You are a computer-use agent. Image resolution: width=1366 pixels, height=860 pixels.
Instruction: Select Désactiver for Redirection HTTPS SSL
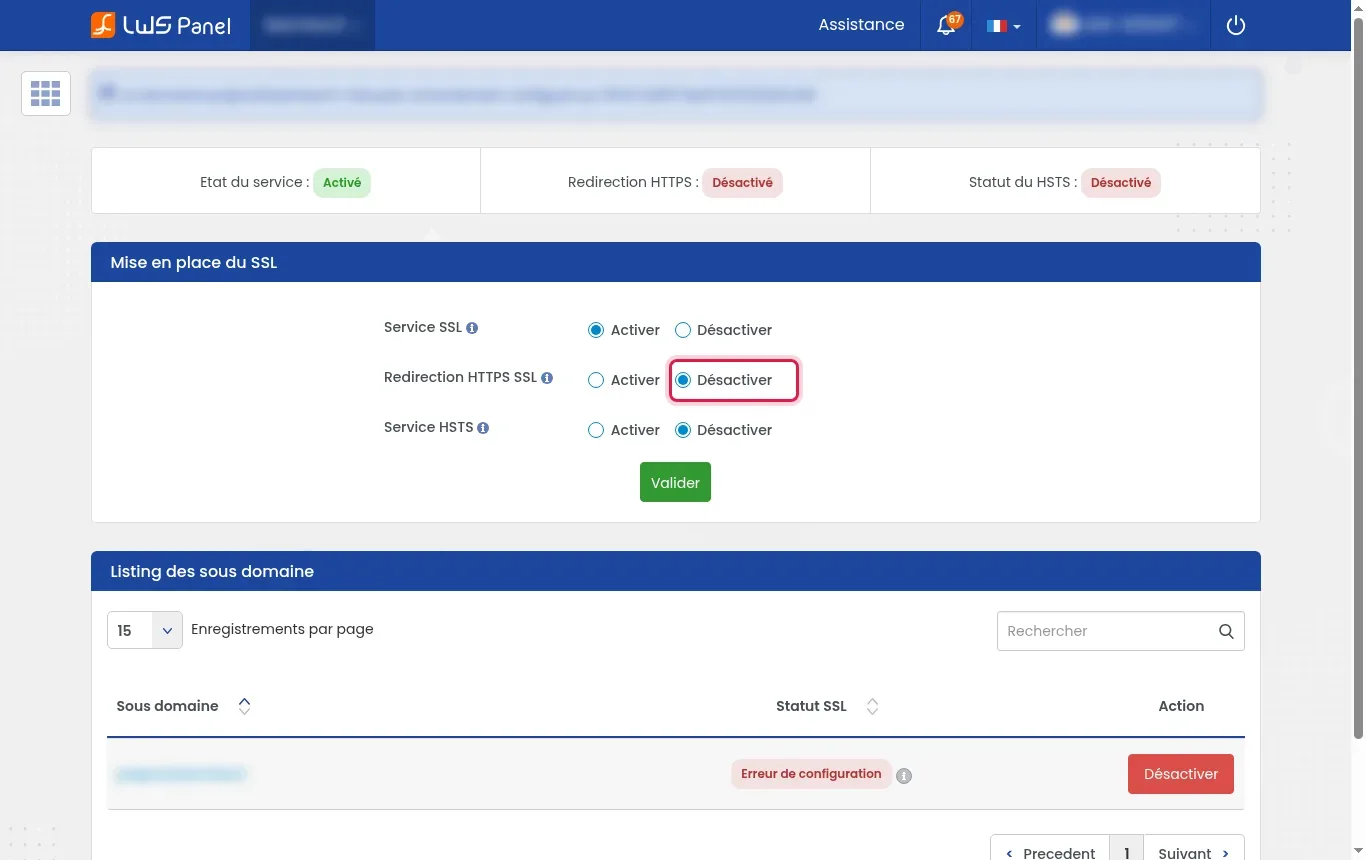point(683,380)
